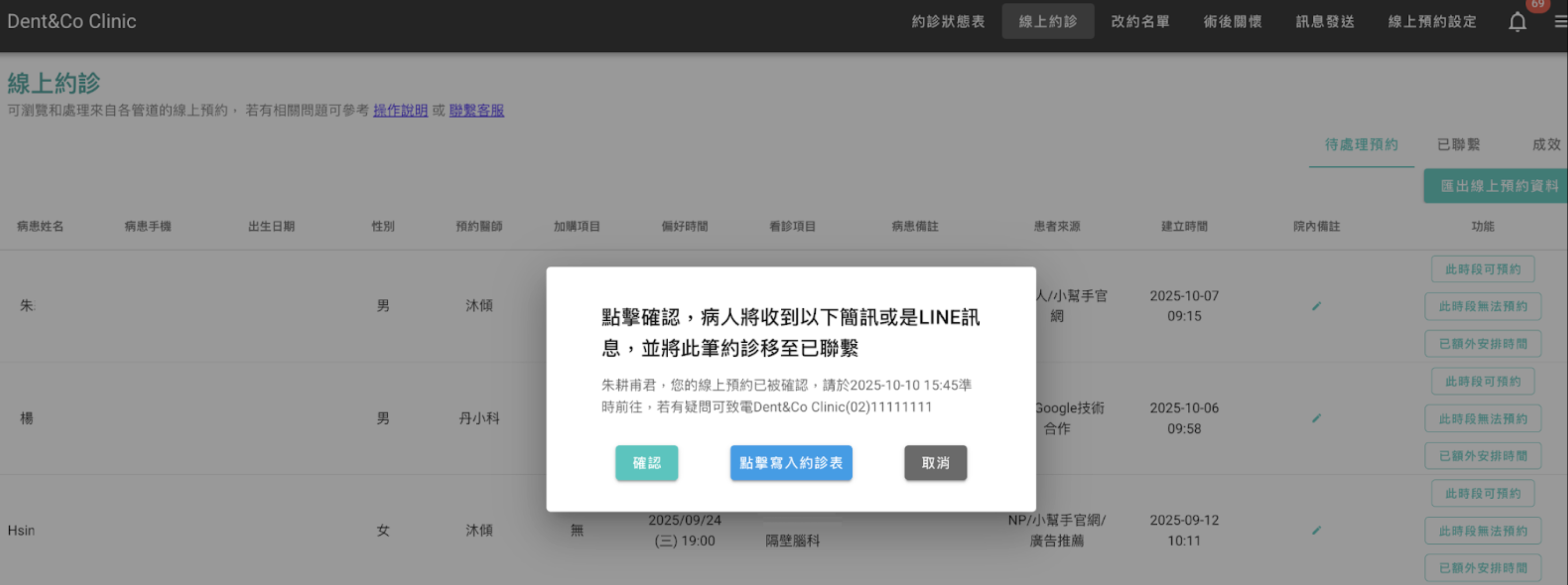Open 改約名單 from the navigation bar

click(x=1141, y=21)
